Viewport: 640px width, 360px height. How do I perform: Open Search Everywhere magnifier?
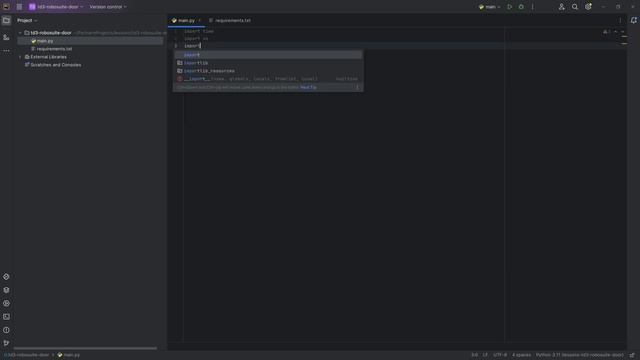click(x=575, y=7)
